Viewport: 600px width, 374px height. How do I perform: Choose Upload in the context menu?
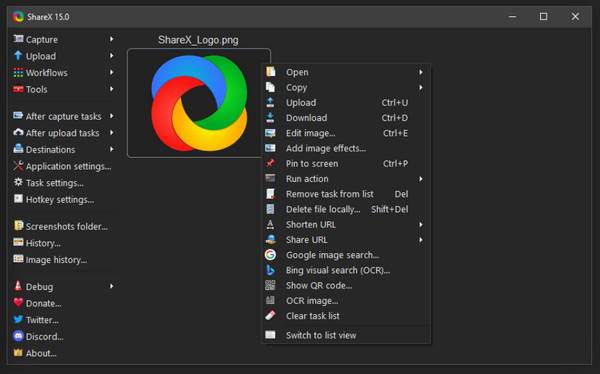[346, 103]
